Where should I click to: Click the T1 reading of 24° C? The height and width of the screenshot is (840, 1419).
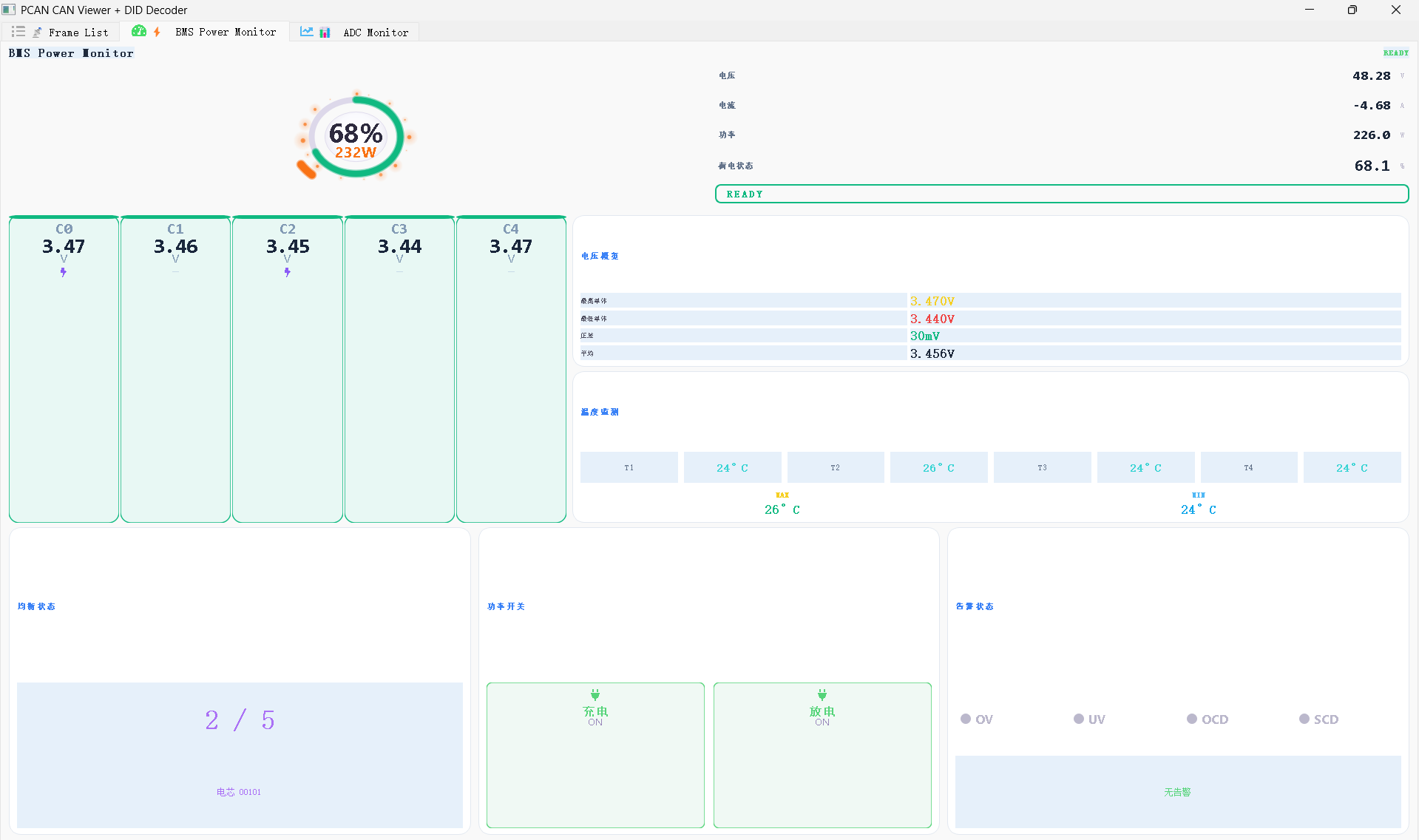(x=733, y=467)
